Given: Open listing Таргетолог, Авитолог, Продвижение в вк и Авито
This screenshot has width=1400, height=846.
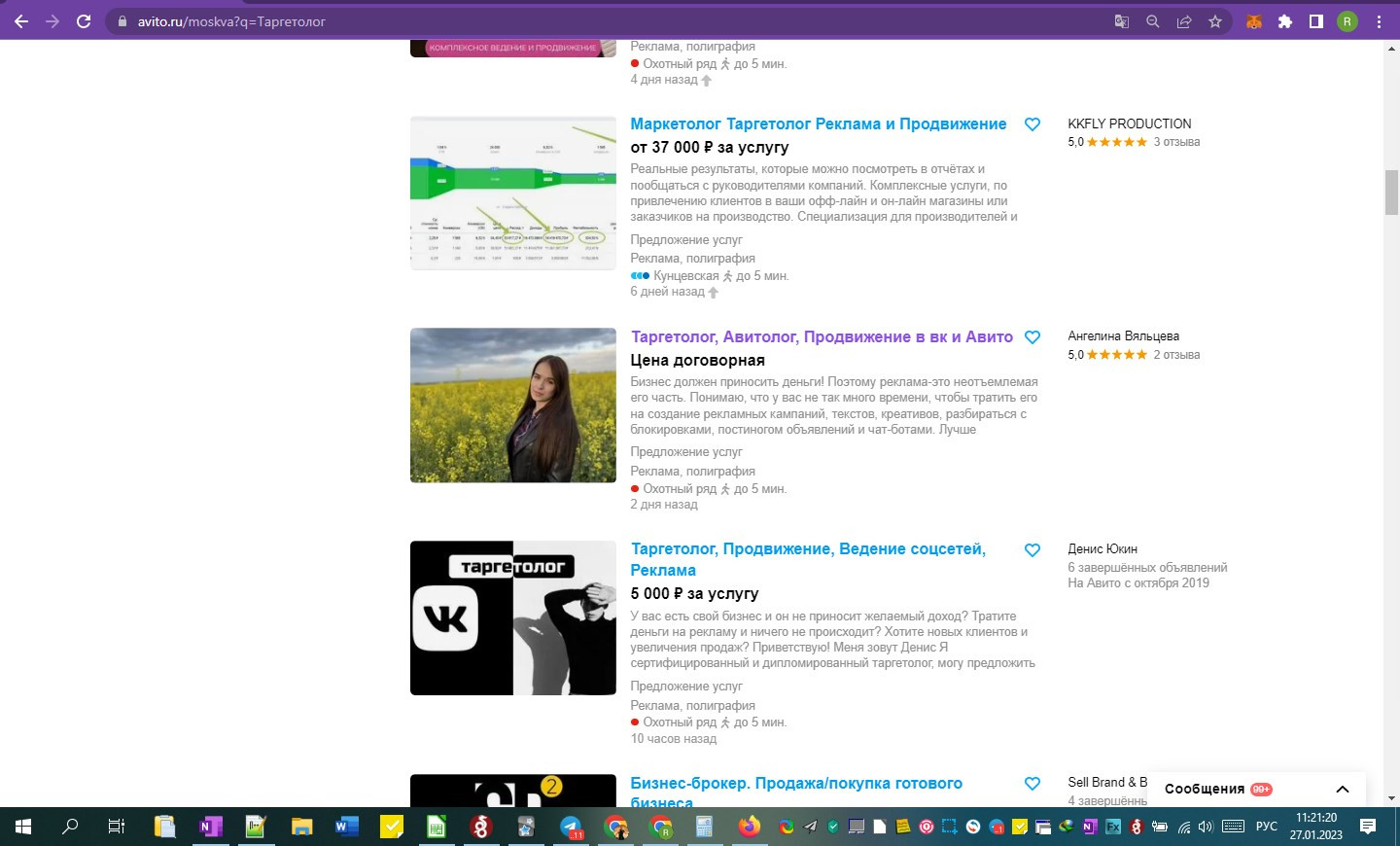Looking at the screenshot, I should pos(822,337).
